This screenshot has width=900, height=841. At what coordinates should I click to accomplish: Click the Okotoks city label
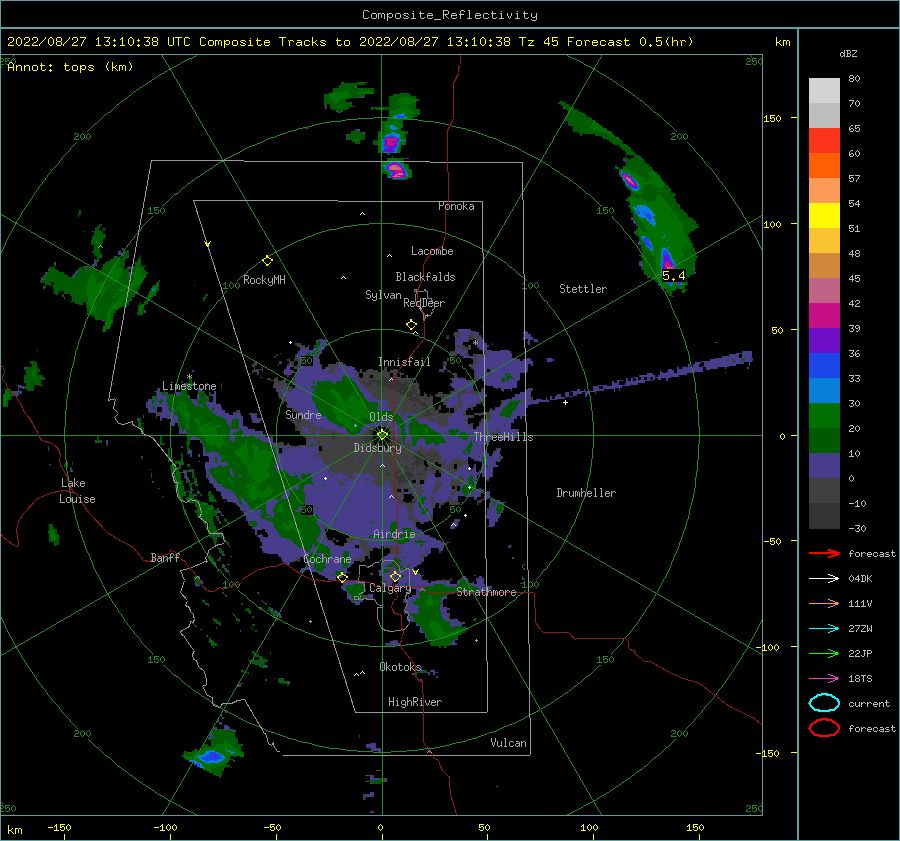(400, 666)
